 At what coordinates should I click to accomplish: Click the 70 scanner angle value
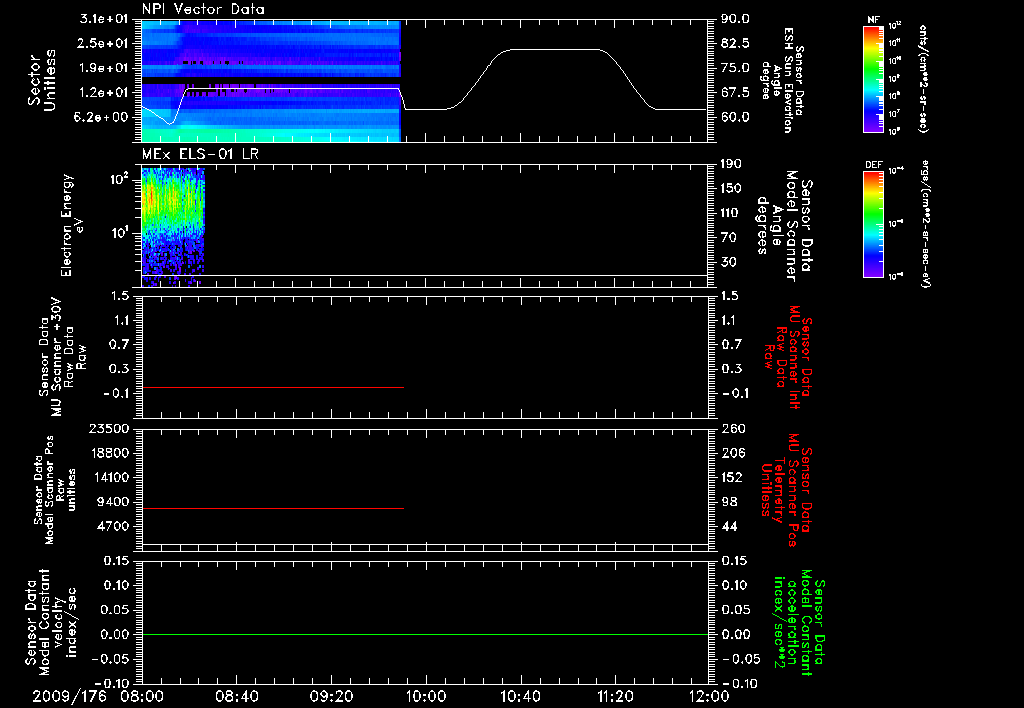(728, 237)
